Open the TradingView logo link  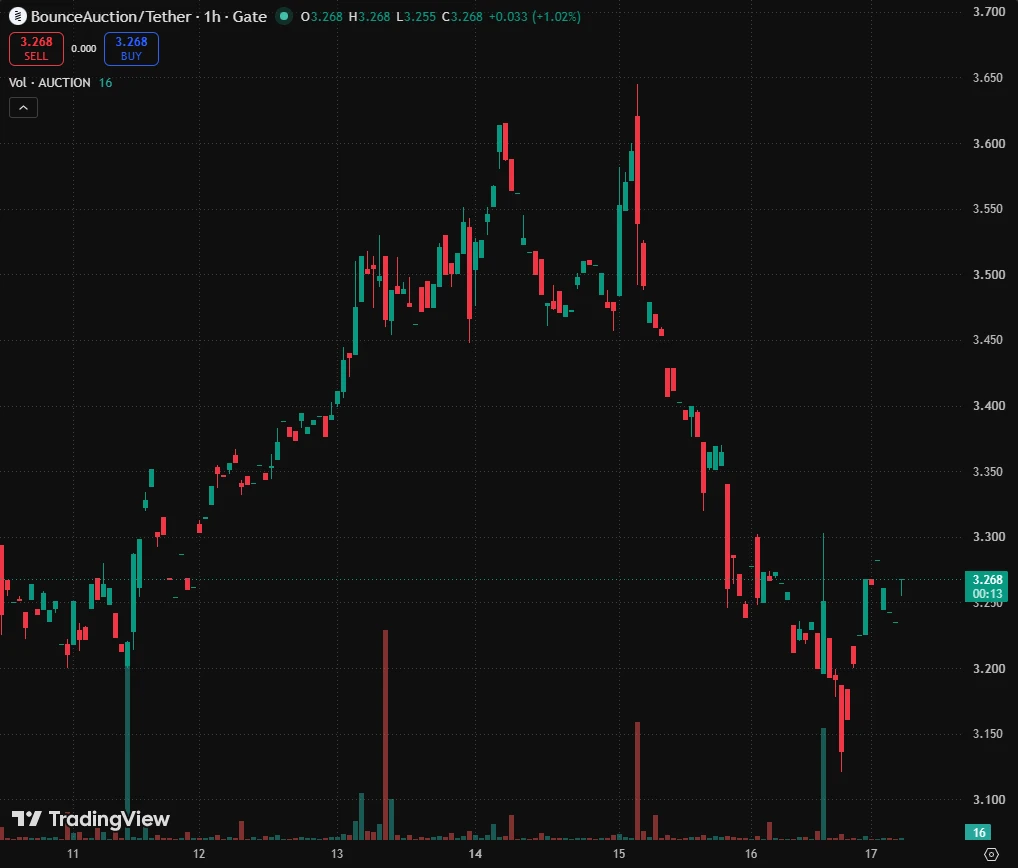pos(91,819)
